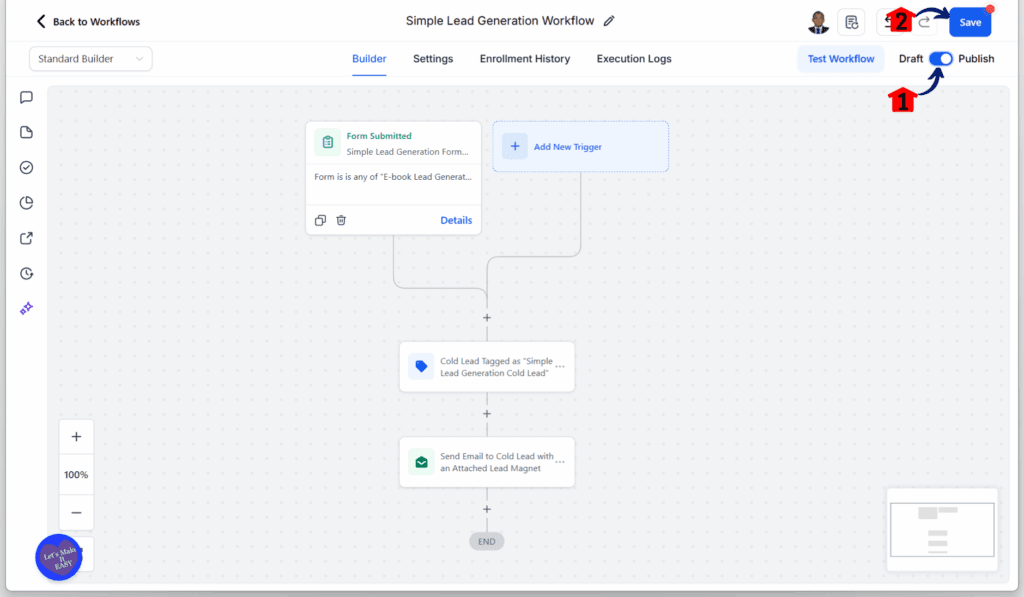Go Back to Workflows
Screen dimensions: 1024x597
point(88,21)
